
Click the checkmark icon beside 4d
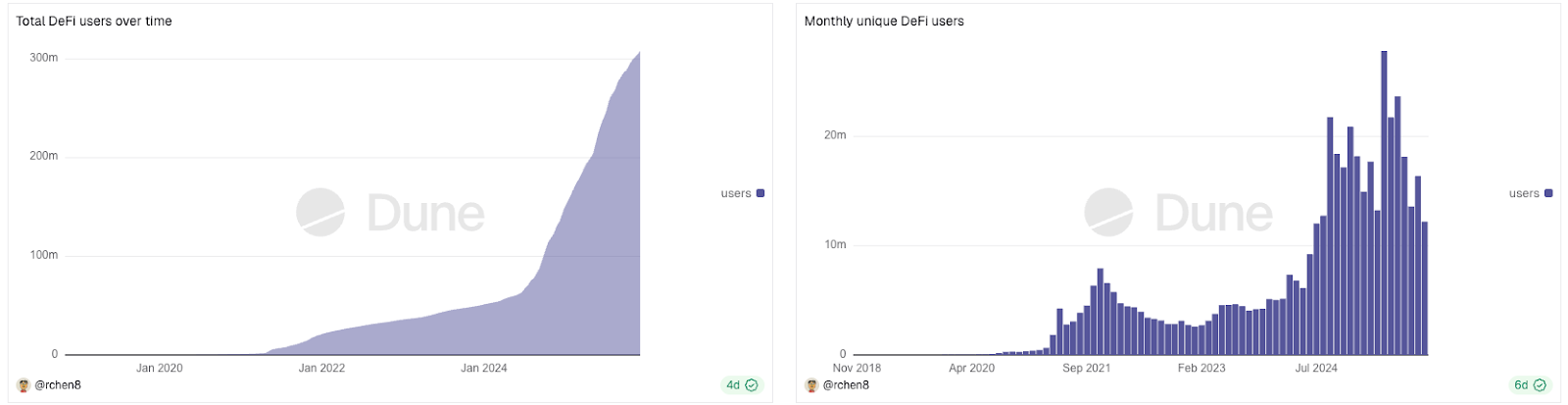pyautogui.click(x=752, y=385)
